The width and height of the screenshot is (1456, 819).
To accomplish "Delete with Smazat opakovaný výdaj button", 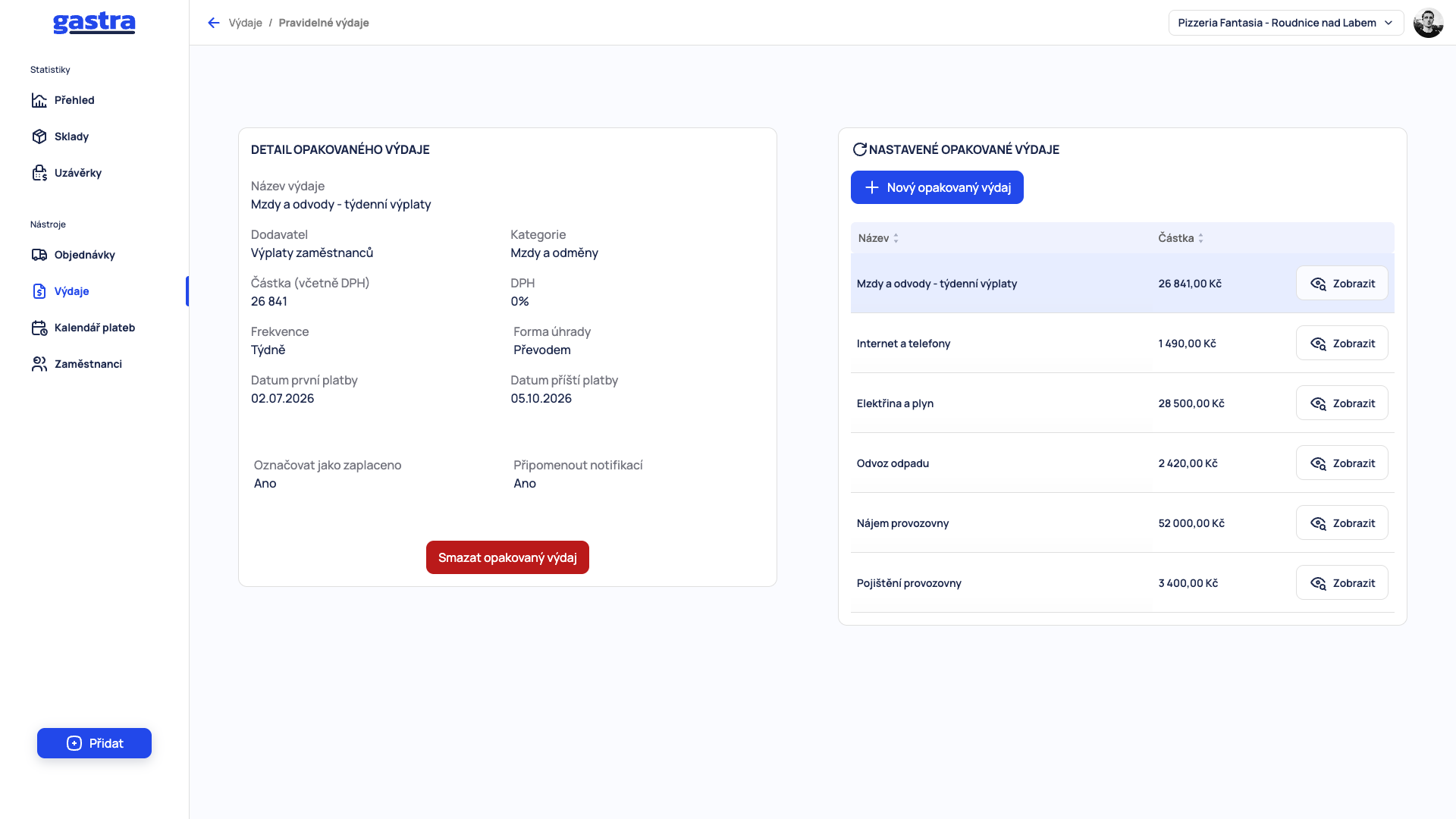I will (x=507, y=557).
